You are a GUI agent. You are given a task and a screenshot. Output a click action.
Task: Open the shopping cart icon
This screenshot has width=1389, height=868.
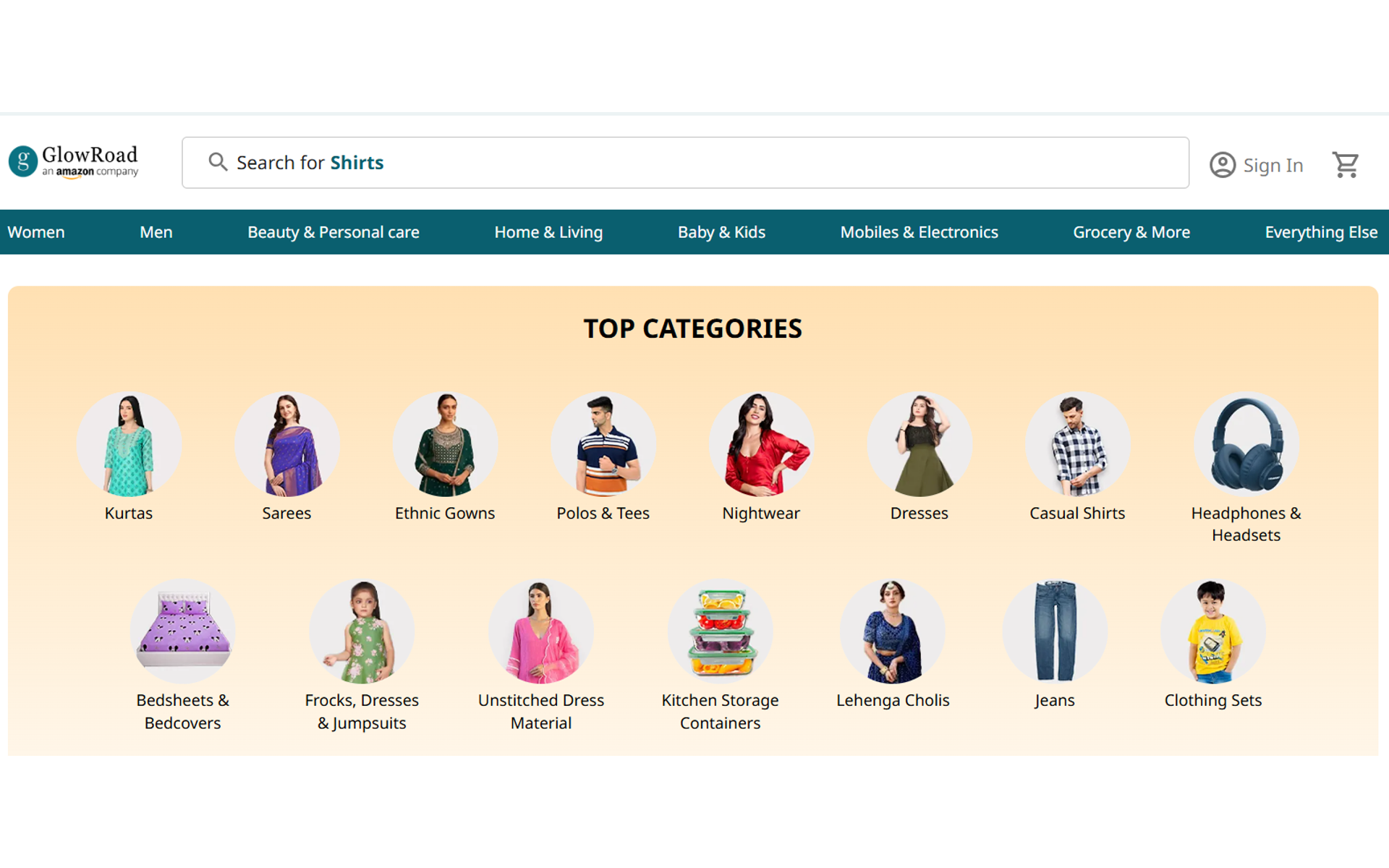pos(1346,165)
